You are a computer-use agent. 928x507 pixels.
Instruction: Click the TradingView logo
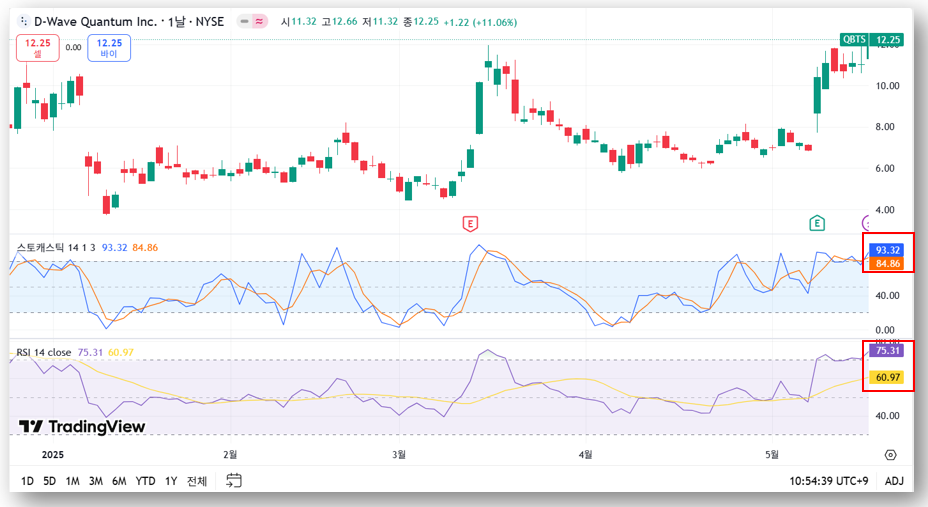pyautogui.click(x=82, y=427)
